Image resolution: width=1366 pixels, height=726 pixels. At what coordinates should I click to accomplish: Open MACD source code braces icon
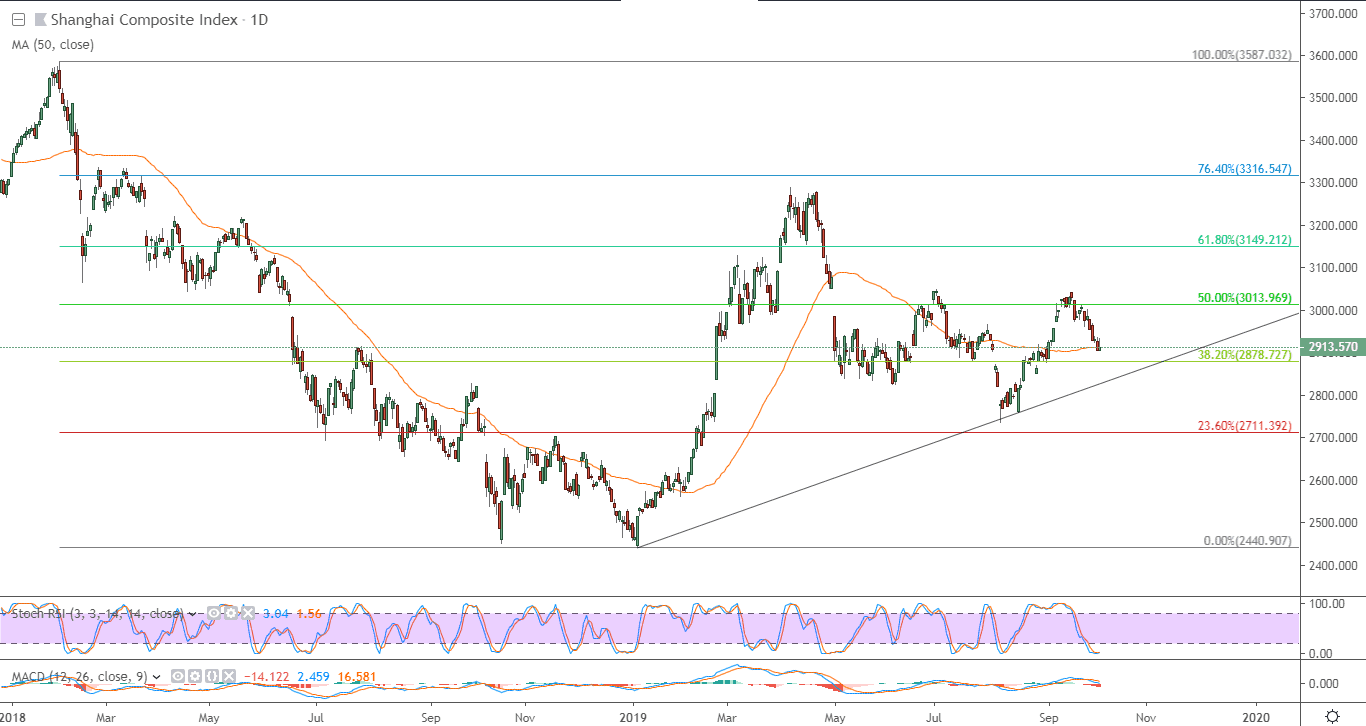(x=210, y=677)
